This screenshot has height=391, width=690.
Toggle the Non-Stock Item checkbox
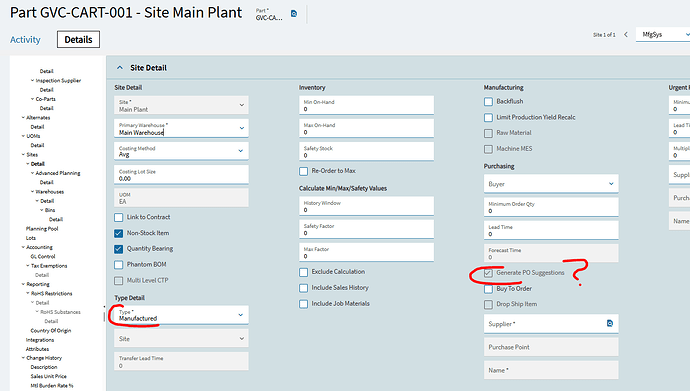tap(118, 233)
